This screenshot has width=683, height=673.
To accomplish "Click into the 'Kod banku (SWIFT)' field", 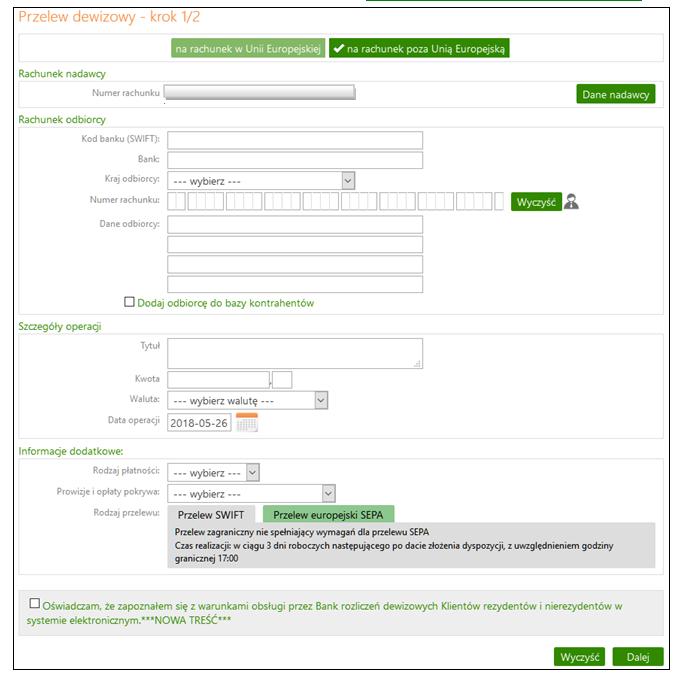I will coord(295,140).
